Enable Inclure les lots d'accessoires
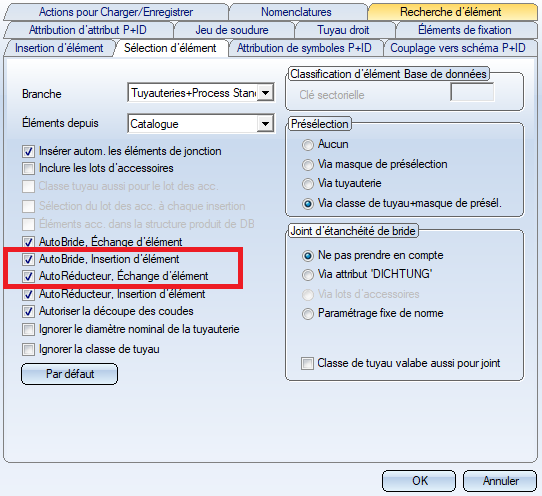The width and height of the screenshot is (542, 496). click(28, 168)
